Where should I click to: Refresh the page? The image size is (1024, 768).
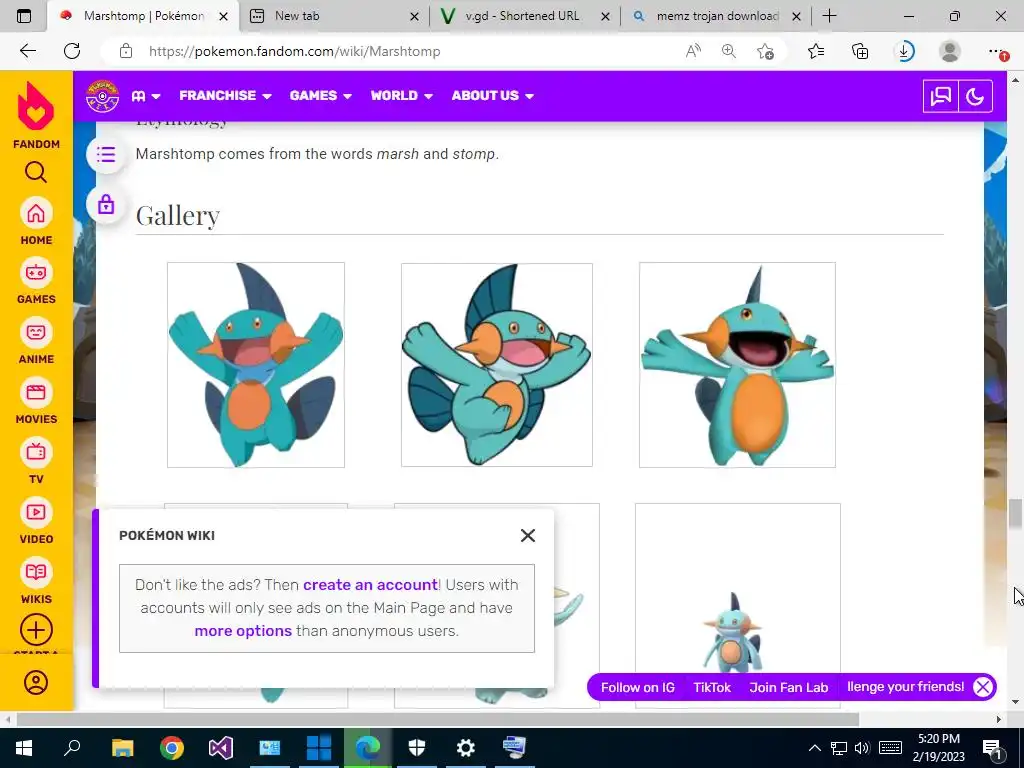(x=72, y=51)
